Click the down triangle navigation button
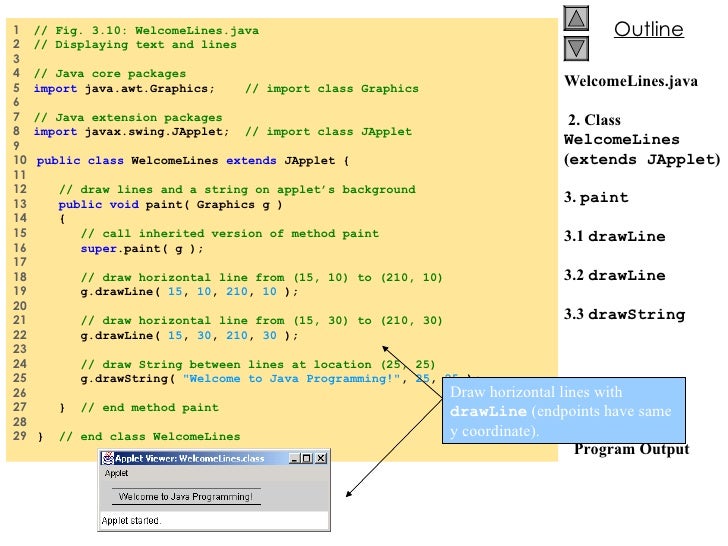This screenshot has width=728, height=546. click(x=576, y=49)
